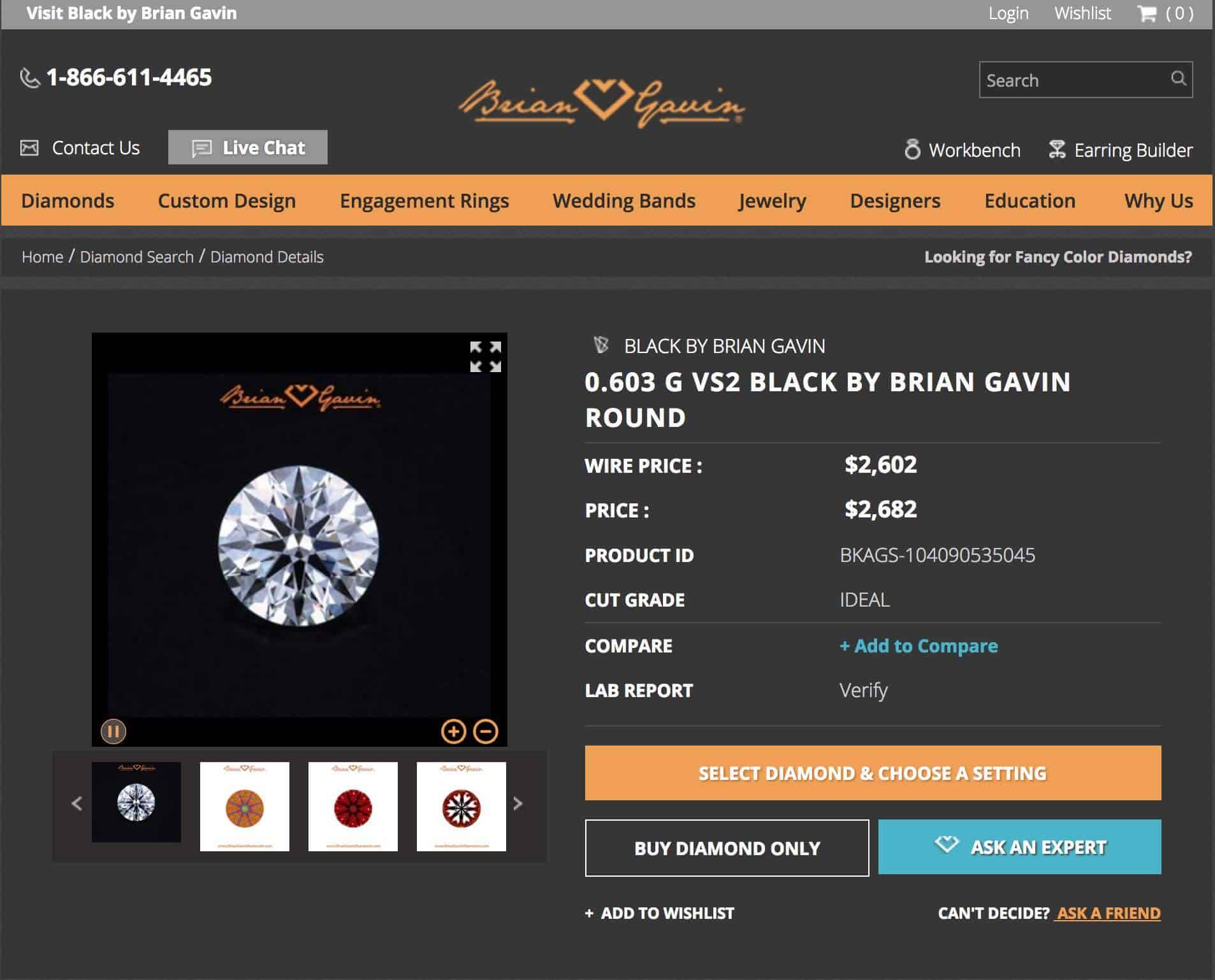Viewport: 1215px width, 980px height.
Task: Add this diamond to wishlist
Action: pyautogui.click(x=660, y=913)
